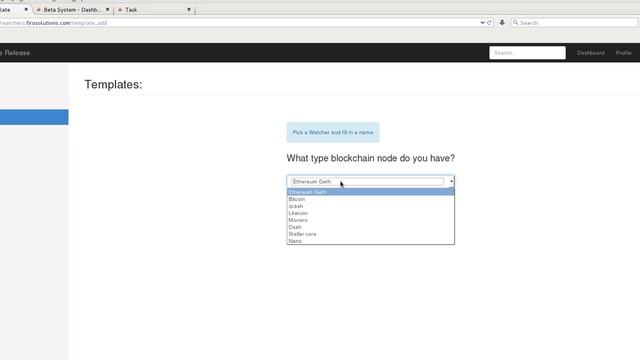Open URL history dropdown arrow

coord(482,23)
